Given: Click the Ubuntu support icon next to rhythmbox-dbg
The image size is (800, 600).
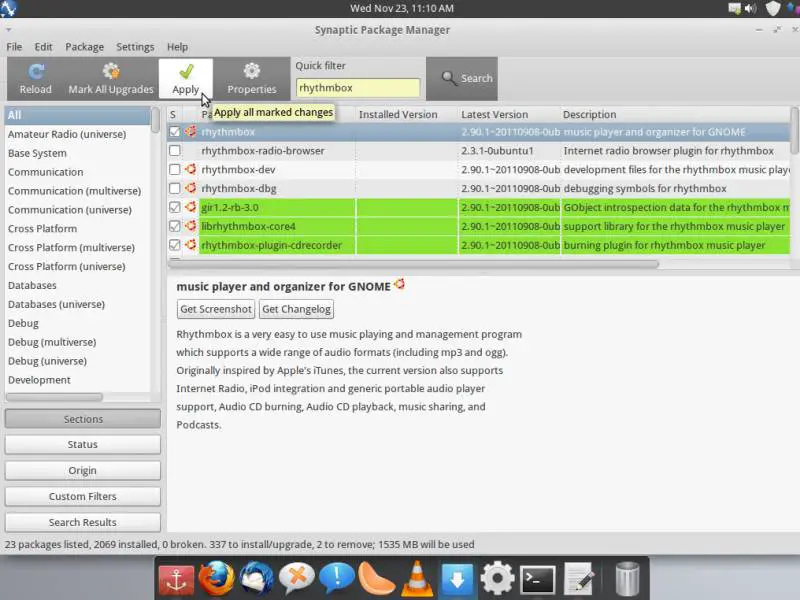Looking at the screenshot, I should click(191, 188).
